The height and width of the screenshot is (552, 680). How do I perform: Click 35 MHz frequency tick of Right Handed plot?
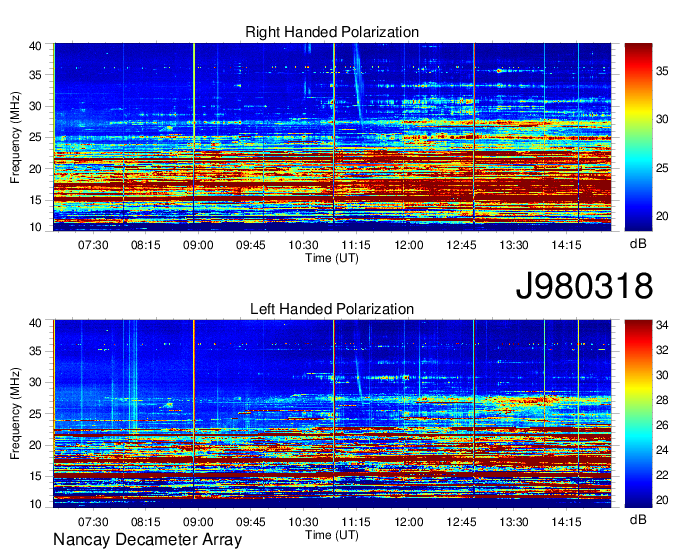click(35, 75)
